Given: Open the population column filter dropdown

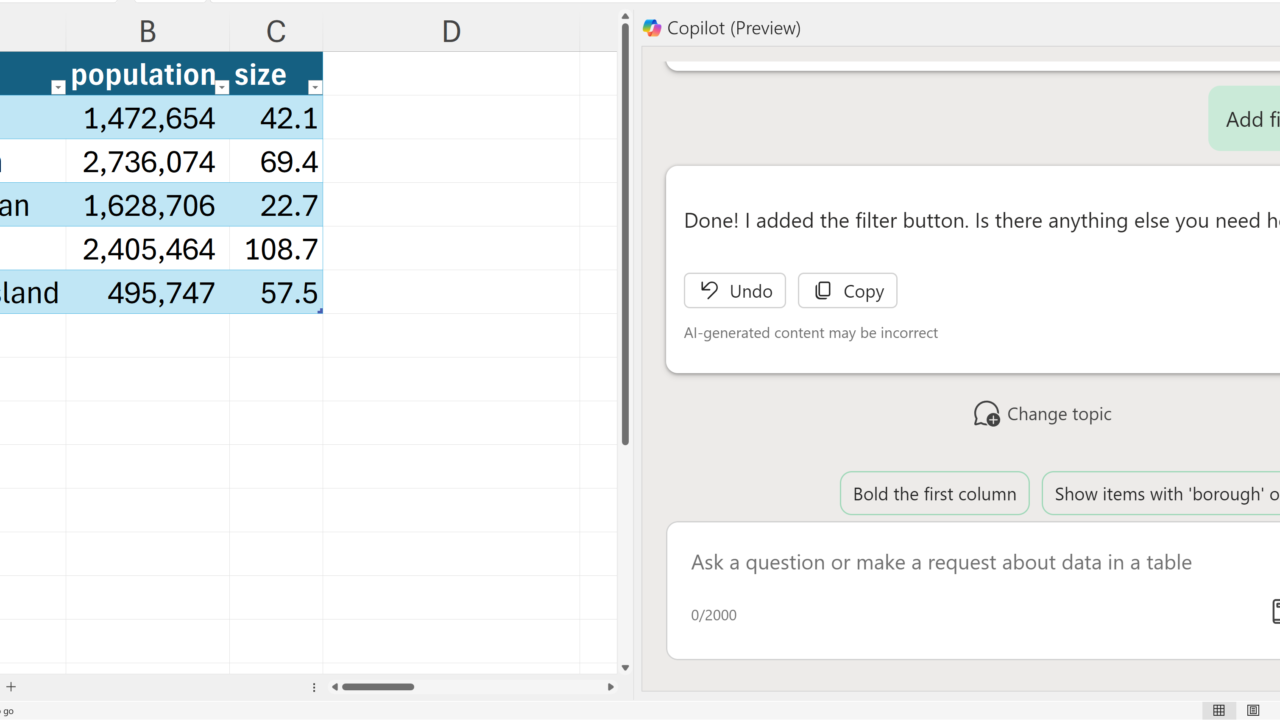Looking at the screenshot, I should coord(222,88).
